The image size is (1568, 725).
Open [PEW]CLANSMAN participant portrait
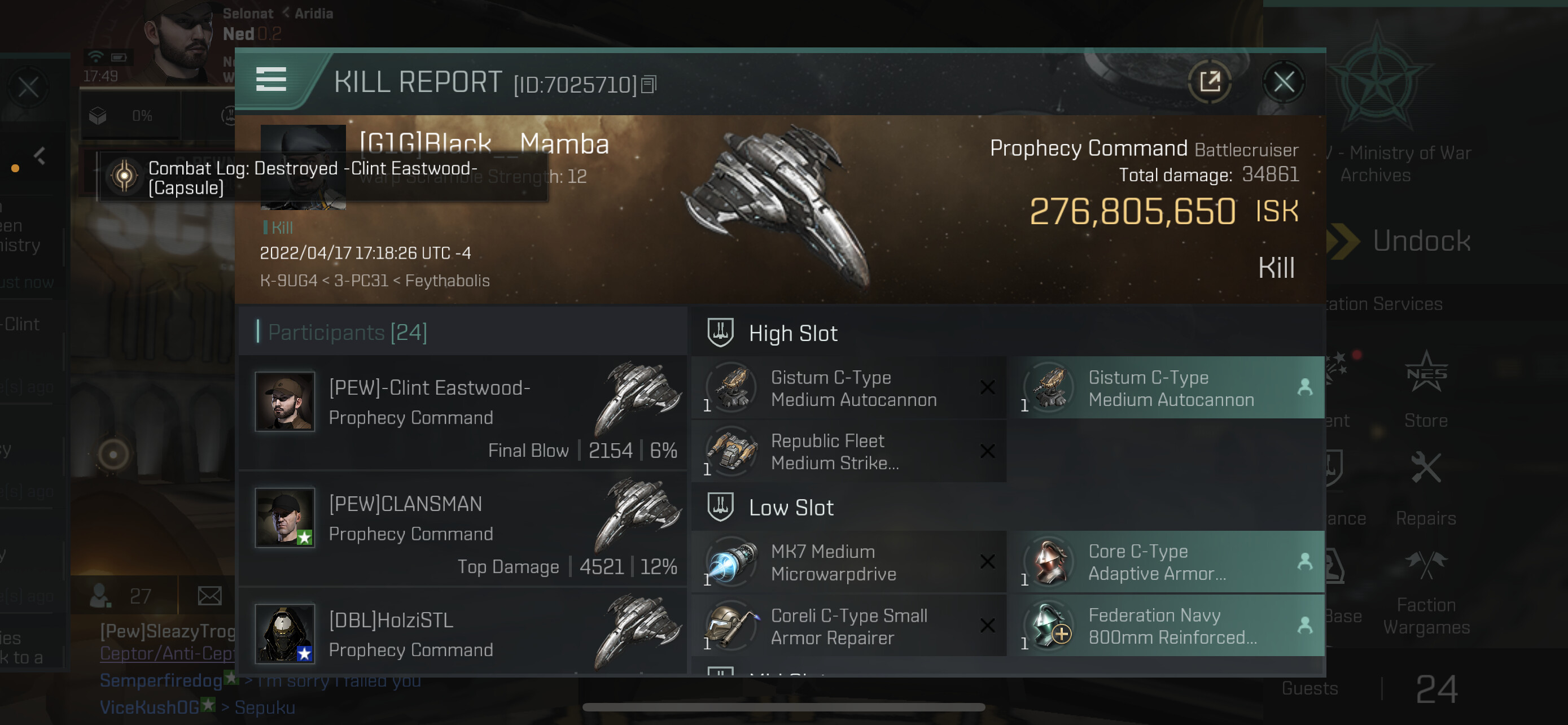[x=285, y=517]
